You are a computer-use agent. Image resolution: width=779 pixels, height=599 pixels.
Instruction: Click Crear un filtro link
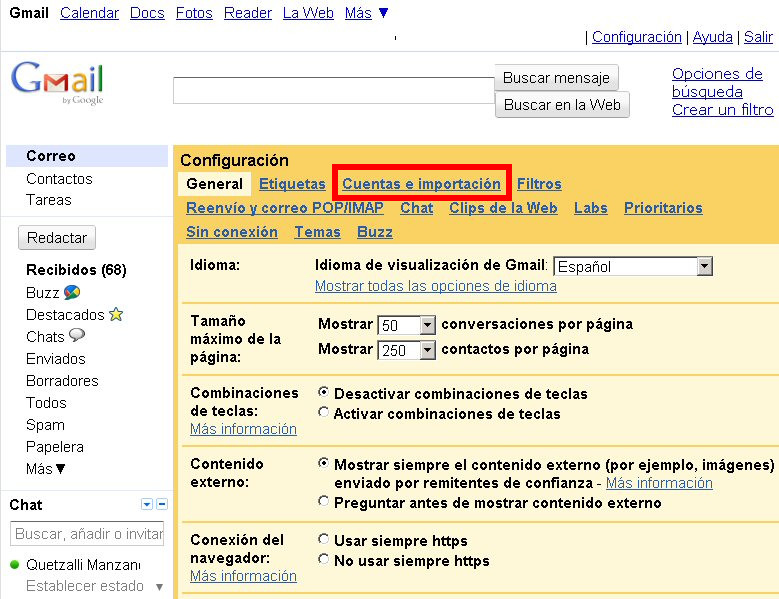(x=722, y=109)
